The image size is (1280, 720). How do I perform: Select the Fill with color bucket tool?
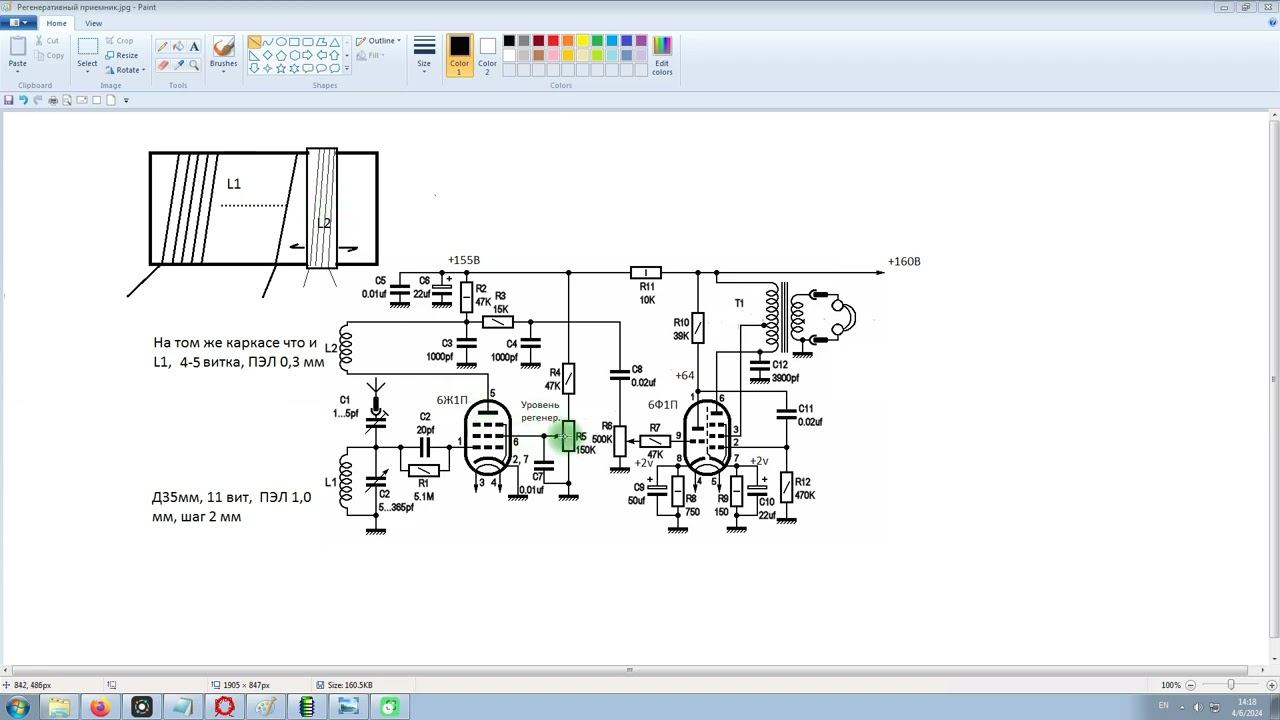[x=178, y=46]
